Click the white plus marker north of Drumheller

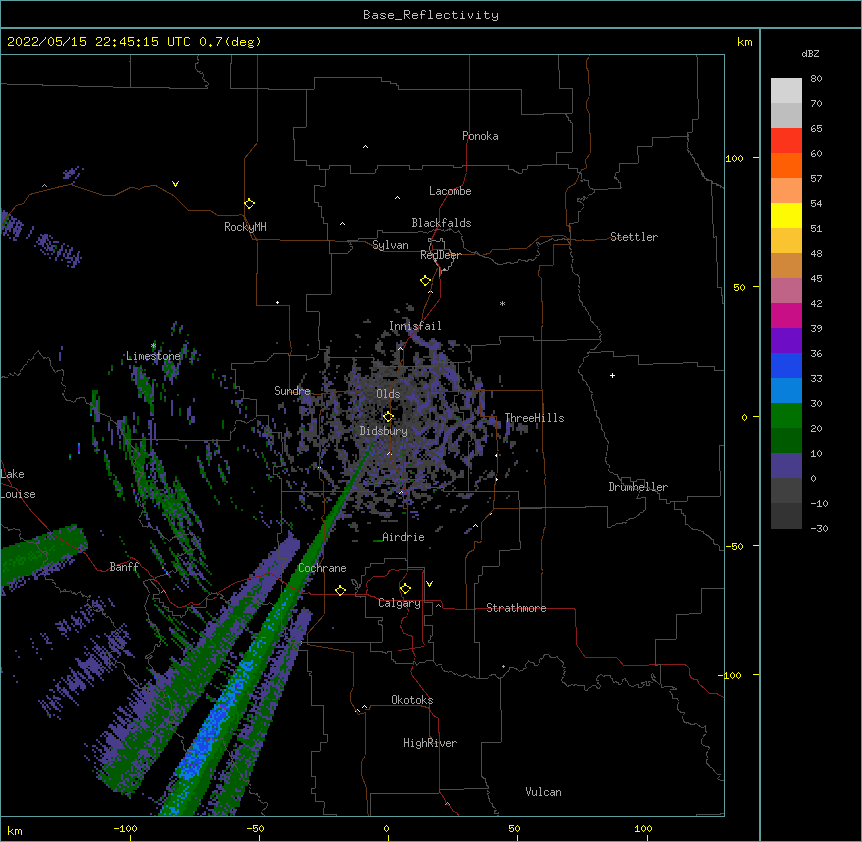(612, 375)
